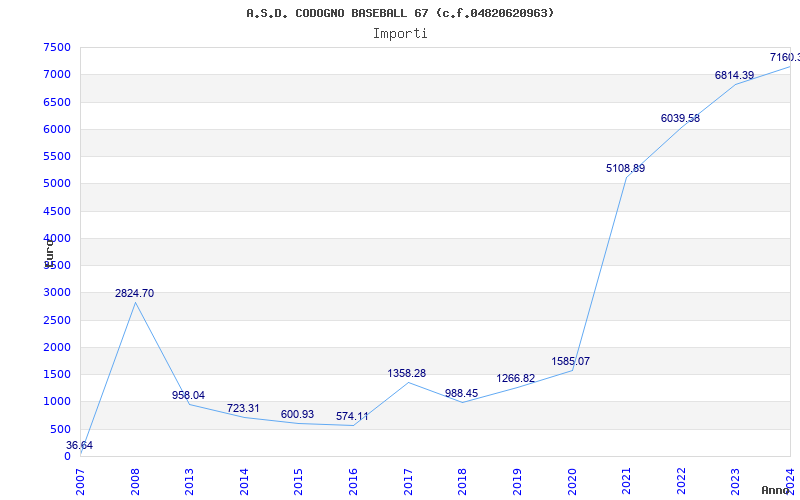Viewport: 800px width, 500px height.
Task: Select the 36.64 value label
Action: pyautogui.click(x=80, y=445)
